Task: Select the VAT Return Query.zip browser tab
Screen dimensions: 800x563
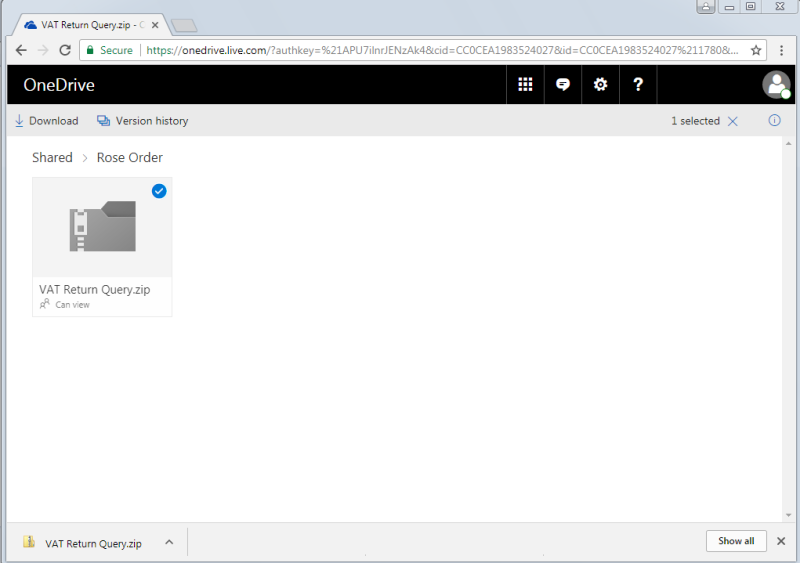Action: pos(90,23)
